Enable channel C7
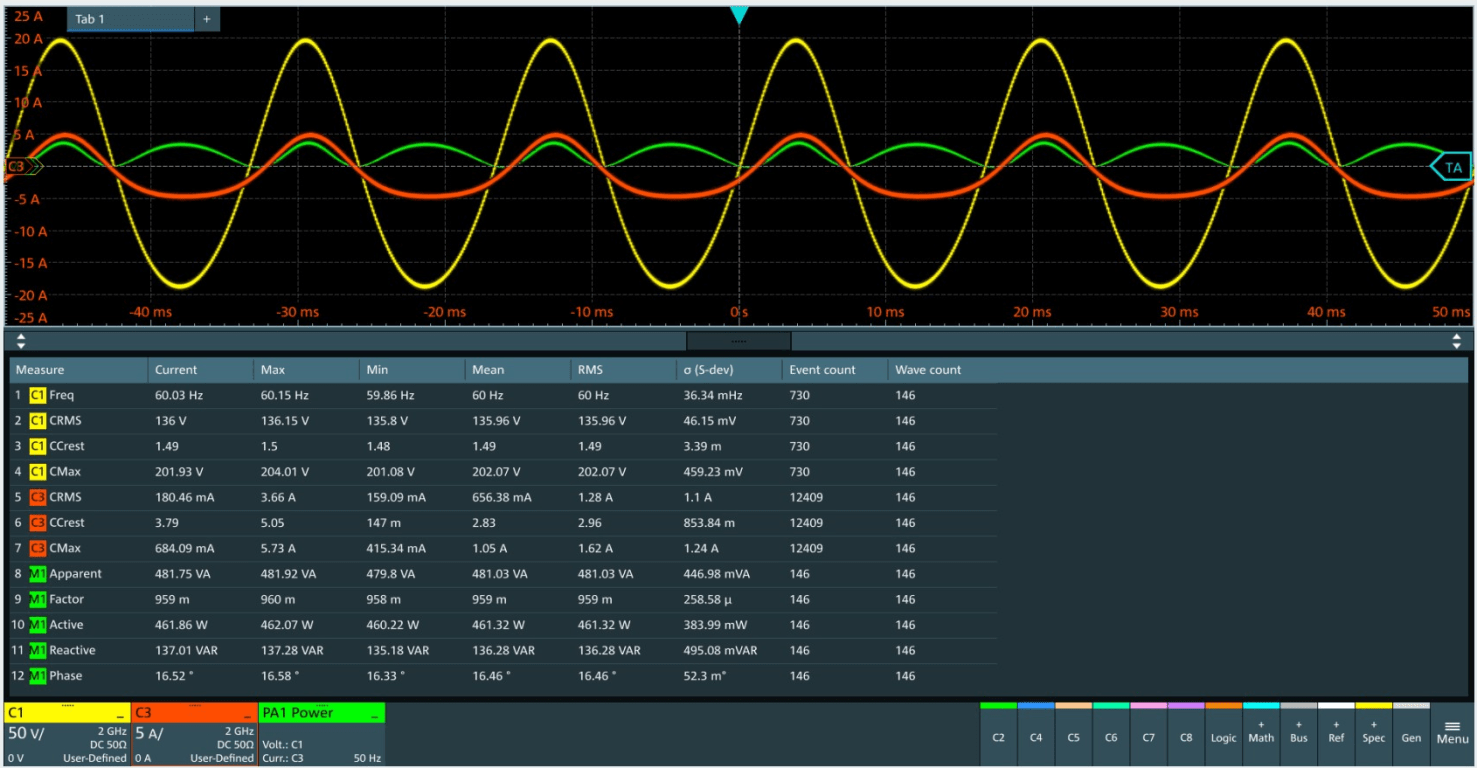This screenshot has height=768, width=1477. coord(1148,733)
